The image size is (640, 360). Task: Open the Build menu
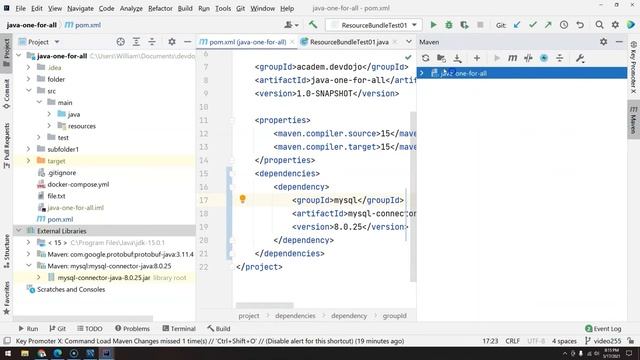pos(185,8)
